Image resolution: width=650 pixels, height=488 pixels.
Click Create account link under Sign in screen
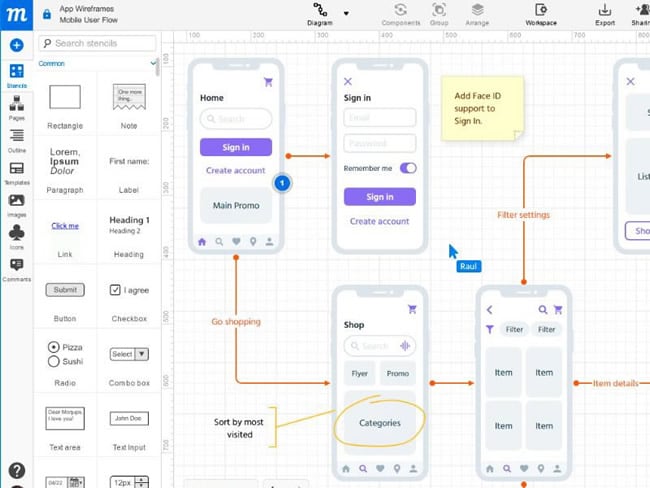379,221
